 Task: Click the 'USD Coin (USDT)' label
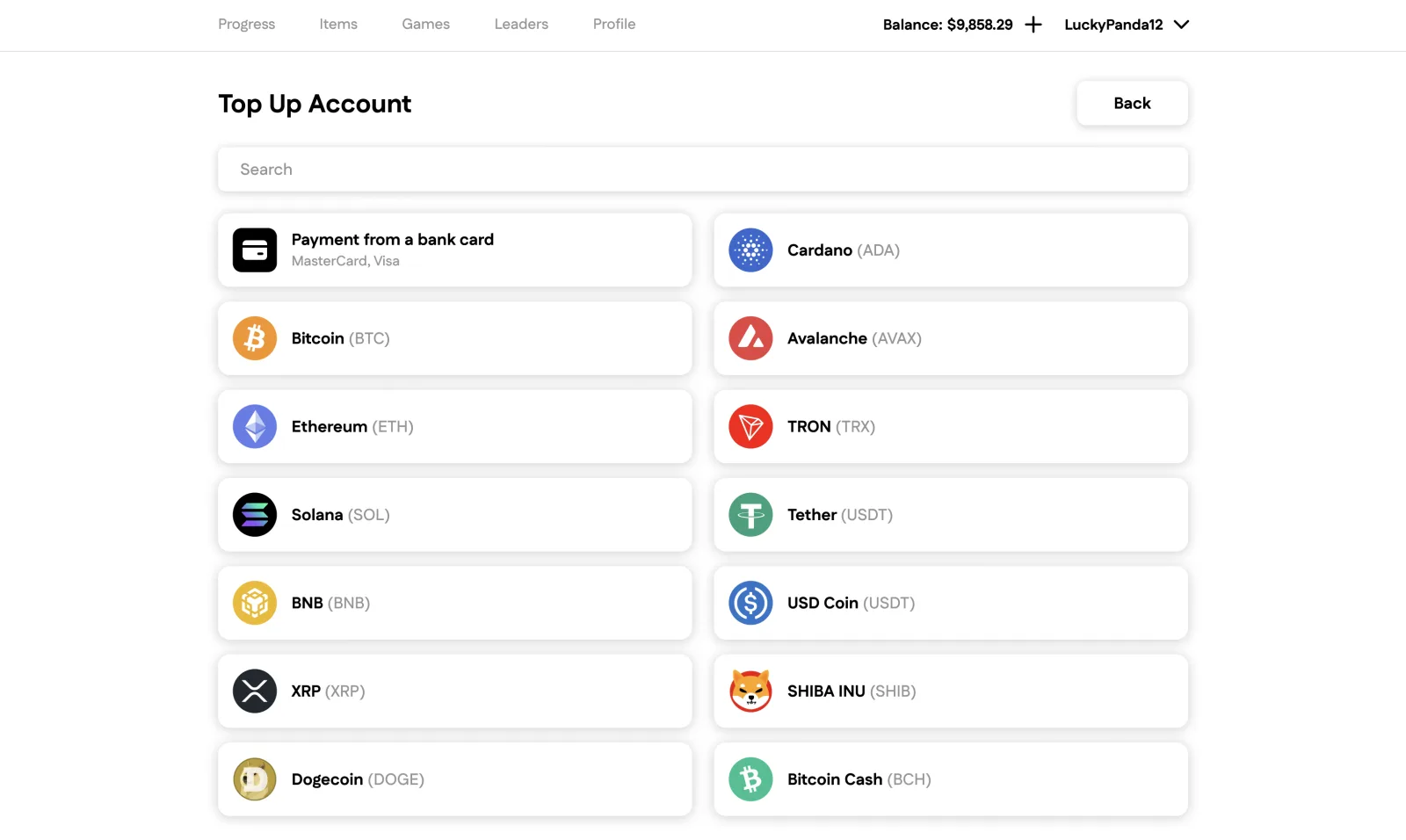[852, 604]
